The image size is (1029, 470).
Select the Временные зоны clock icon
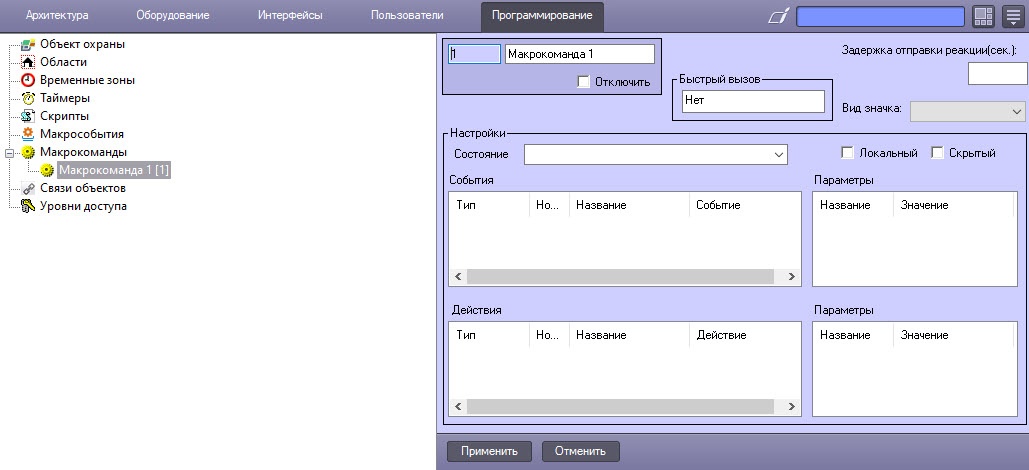(x=28, y=80)
